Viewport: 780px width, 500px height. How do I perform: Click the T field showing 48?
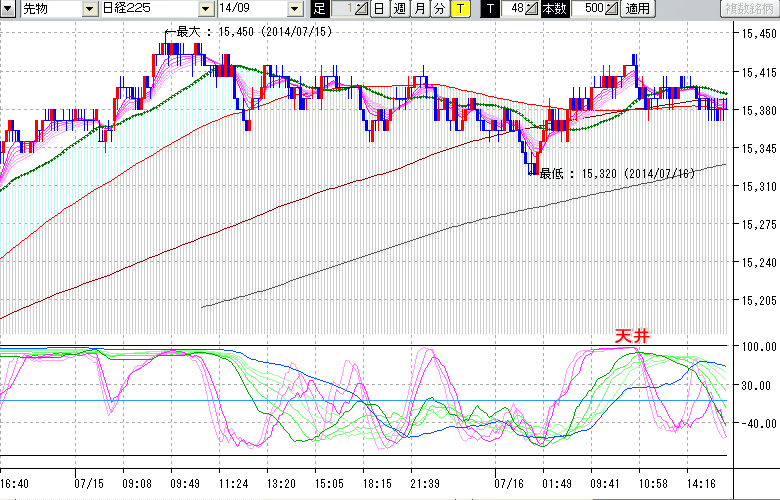coord(514,9)
